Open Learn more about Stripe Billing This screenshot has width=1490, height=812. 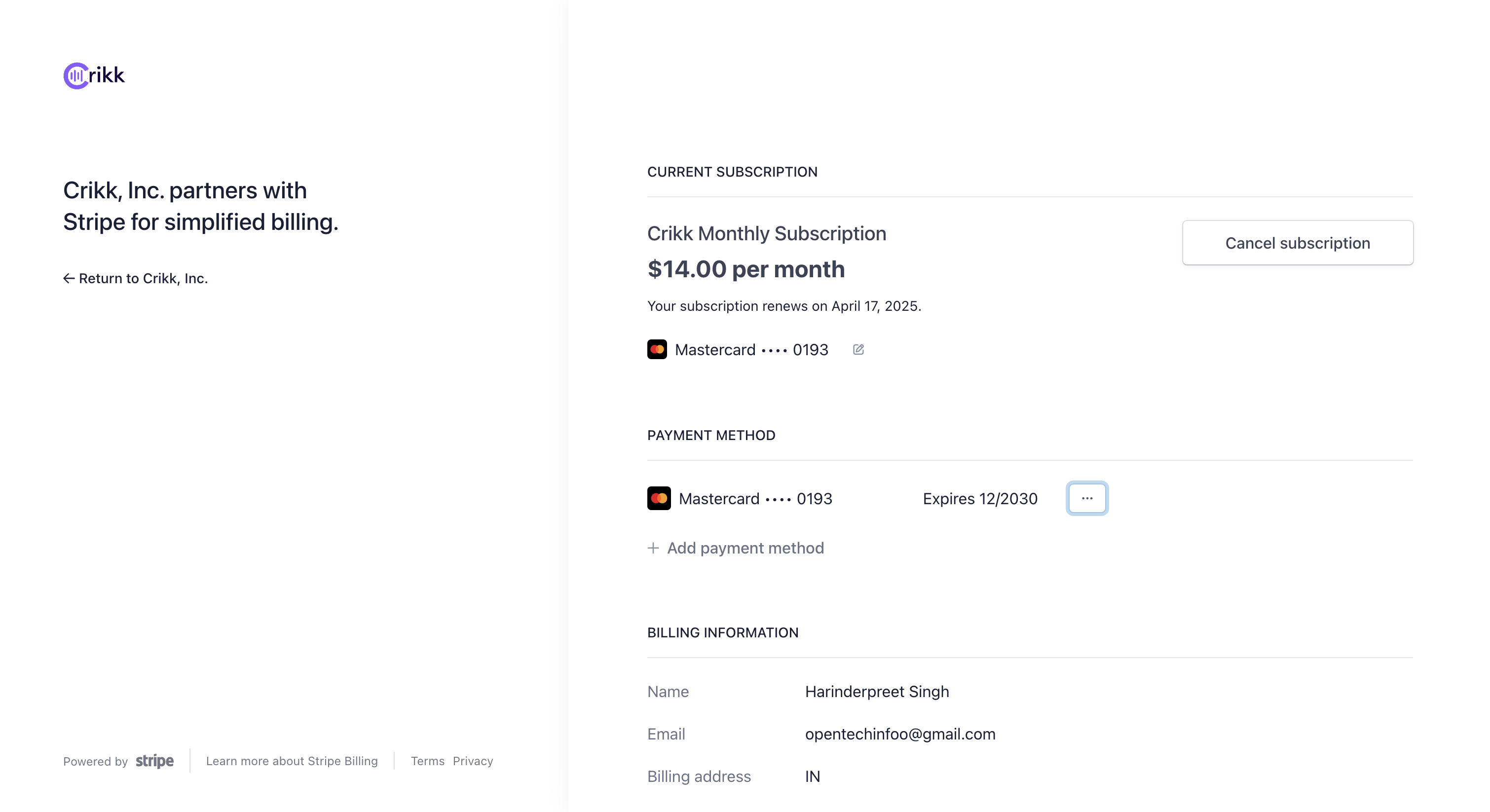[292, 761]
